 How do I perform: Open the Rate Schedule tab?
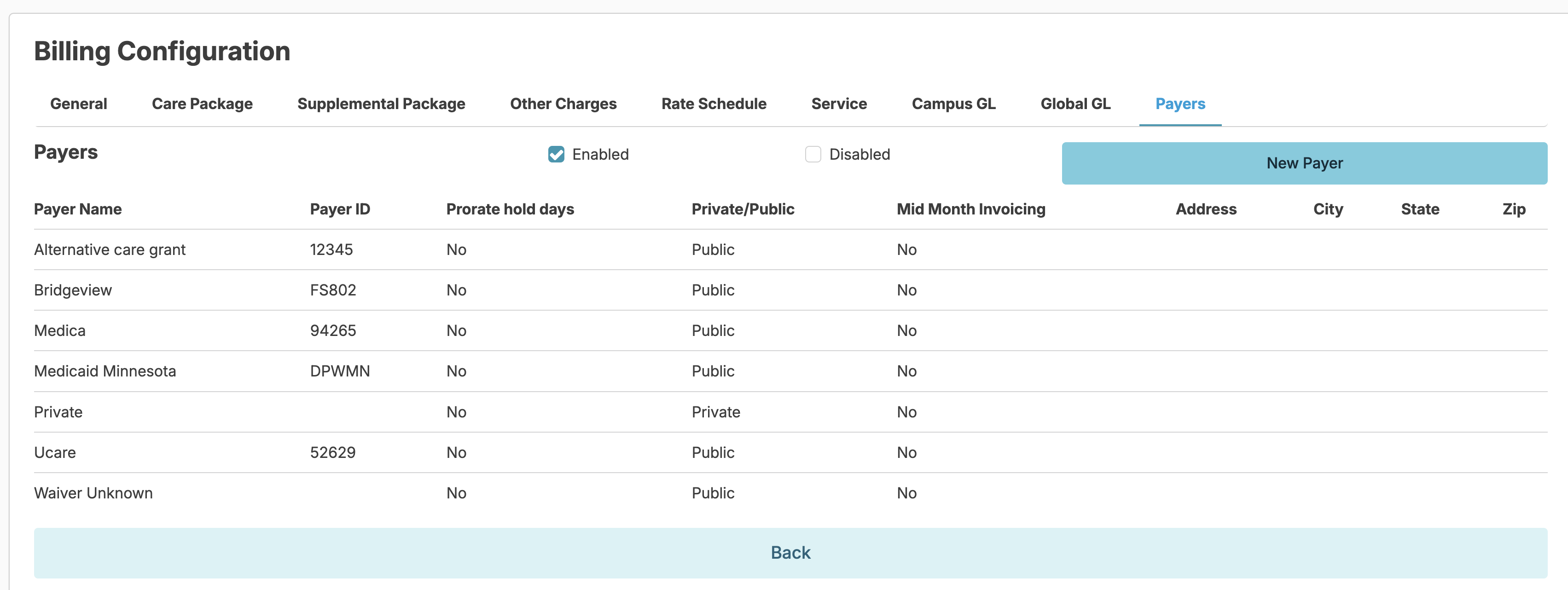coord(714,104)
